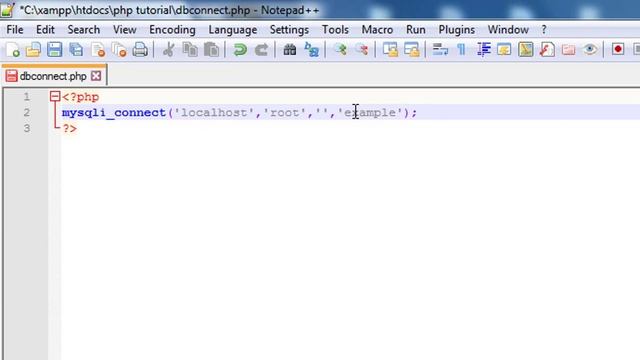640x360 pixels.
Task: Click the Replace icon
Action: 311,50
